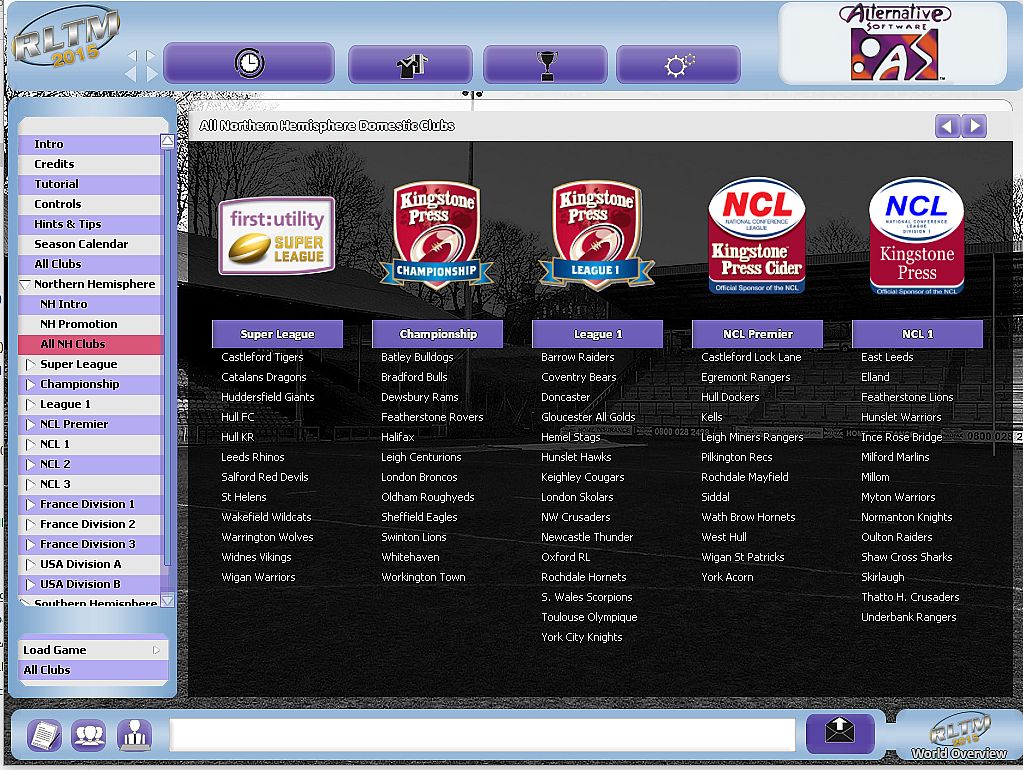1023x770 pixels.
Task: Expand the Championship sidebar node
Action: coord(30,384)
